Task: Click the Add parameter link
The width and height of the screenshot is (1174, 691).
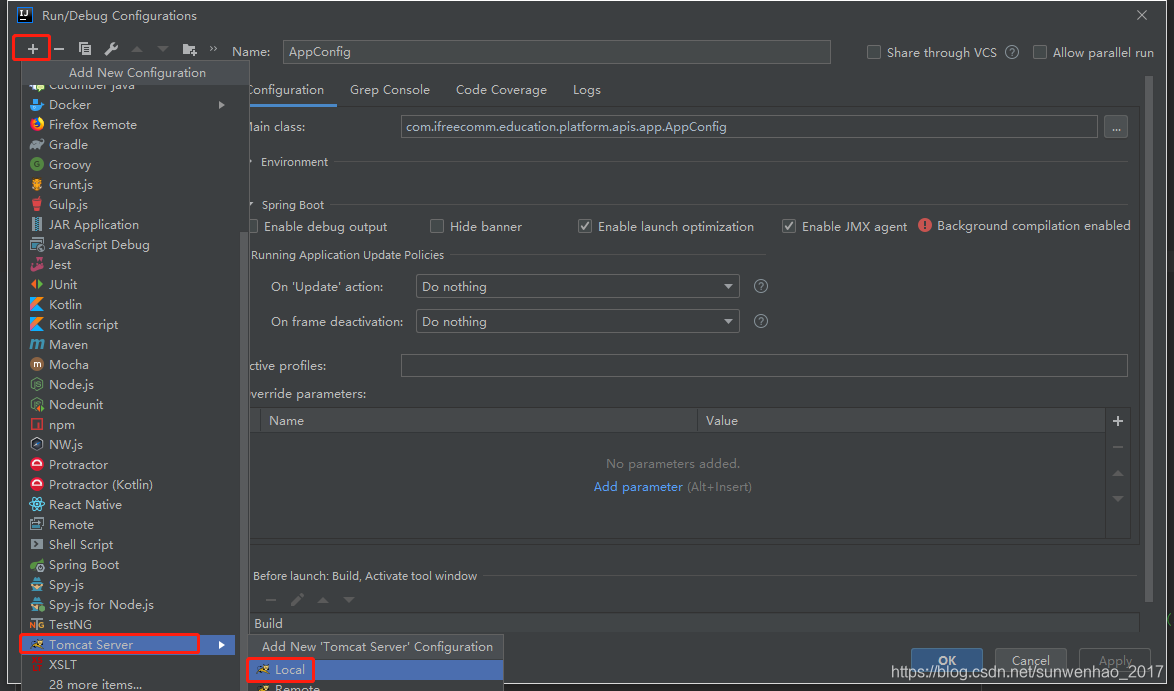Action: [x=638, y=487]
